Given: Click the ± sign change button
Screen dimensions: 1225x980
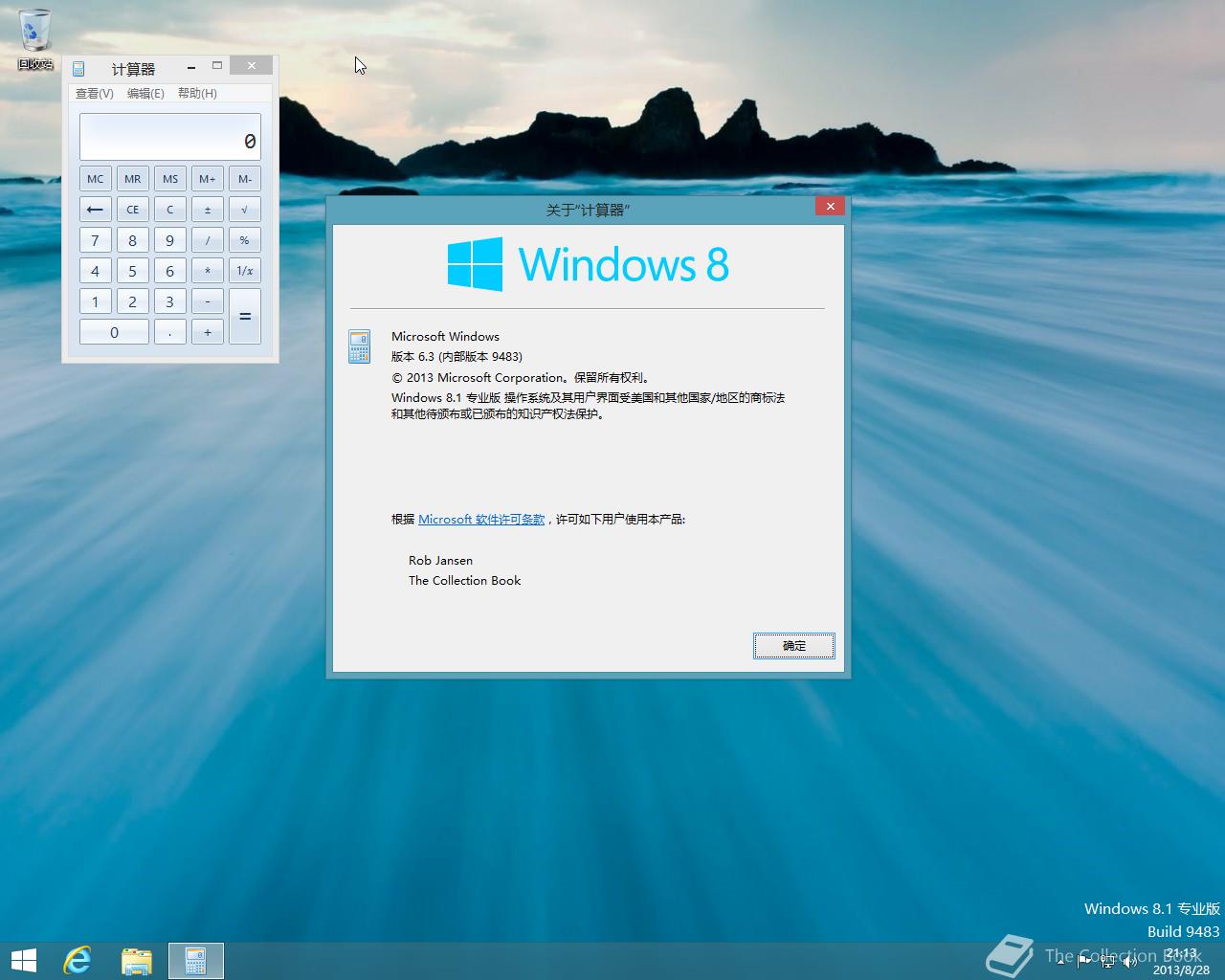Looking at the screenshot, I should point(208,210).
